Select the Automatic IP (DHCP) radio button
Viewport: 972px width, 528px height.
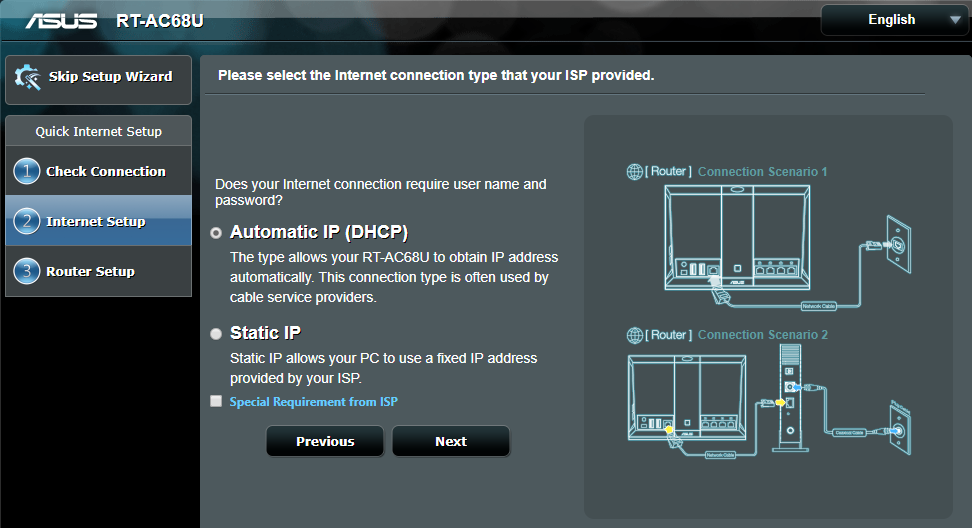coord(216,233)
